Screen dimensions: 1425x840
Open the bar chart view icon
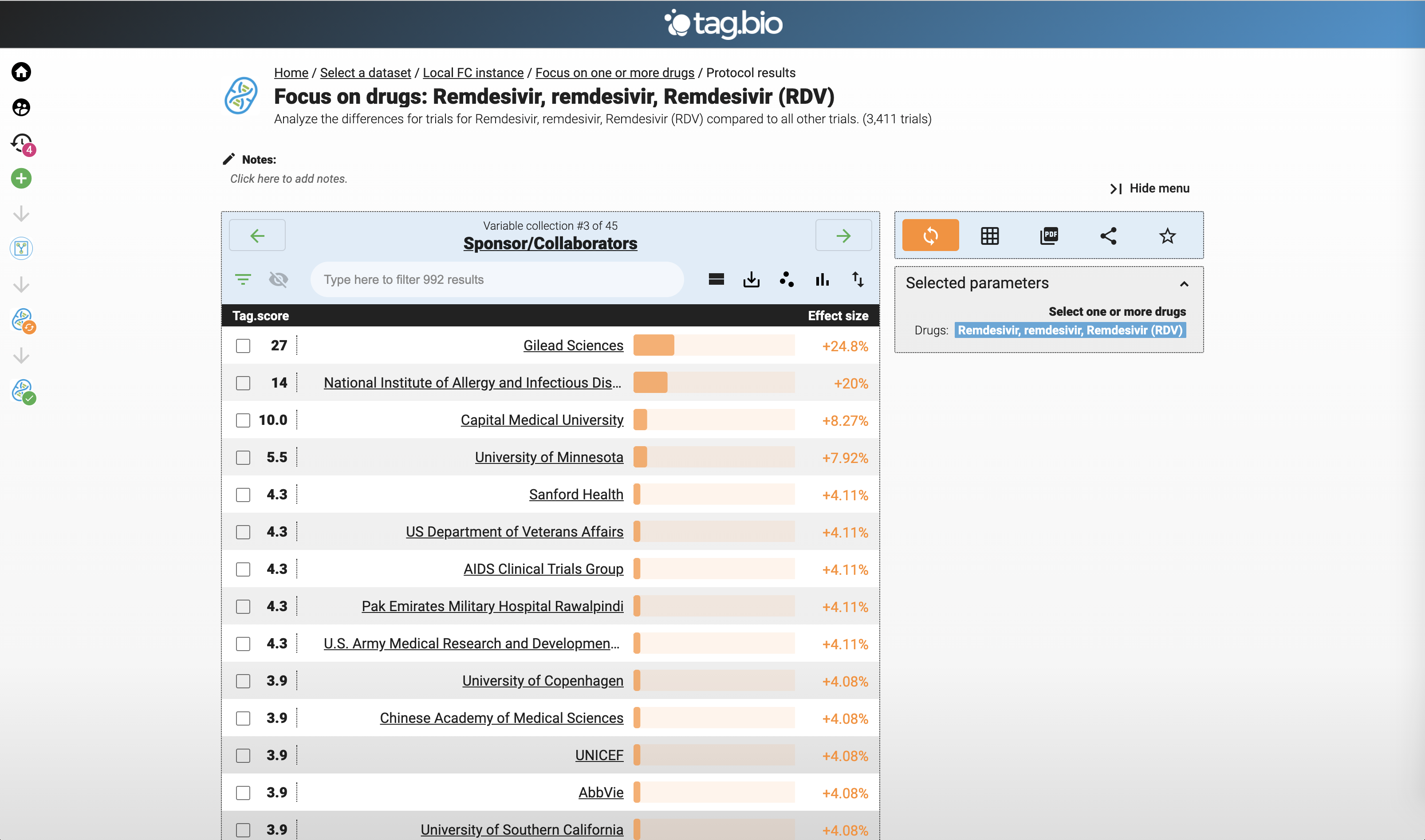[822, 279]
